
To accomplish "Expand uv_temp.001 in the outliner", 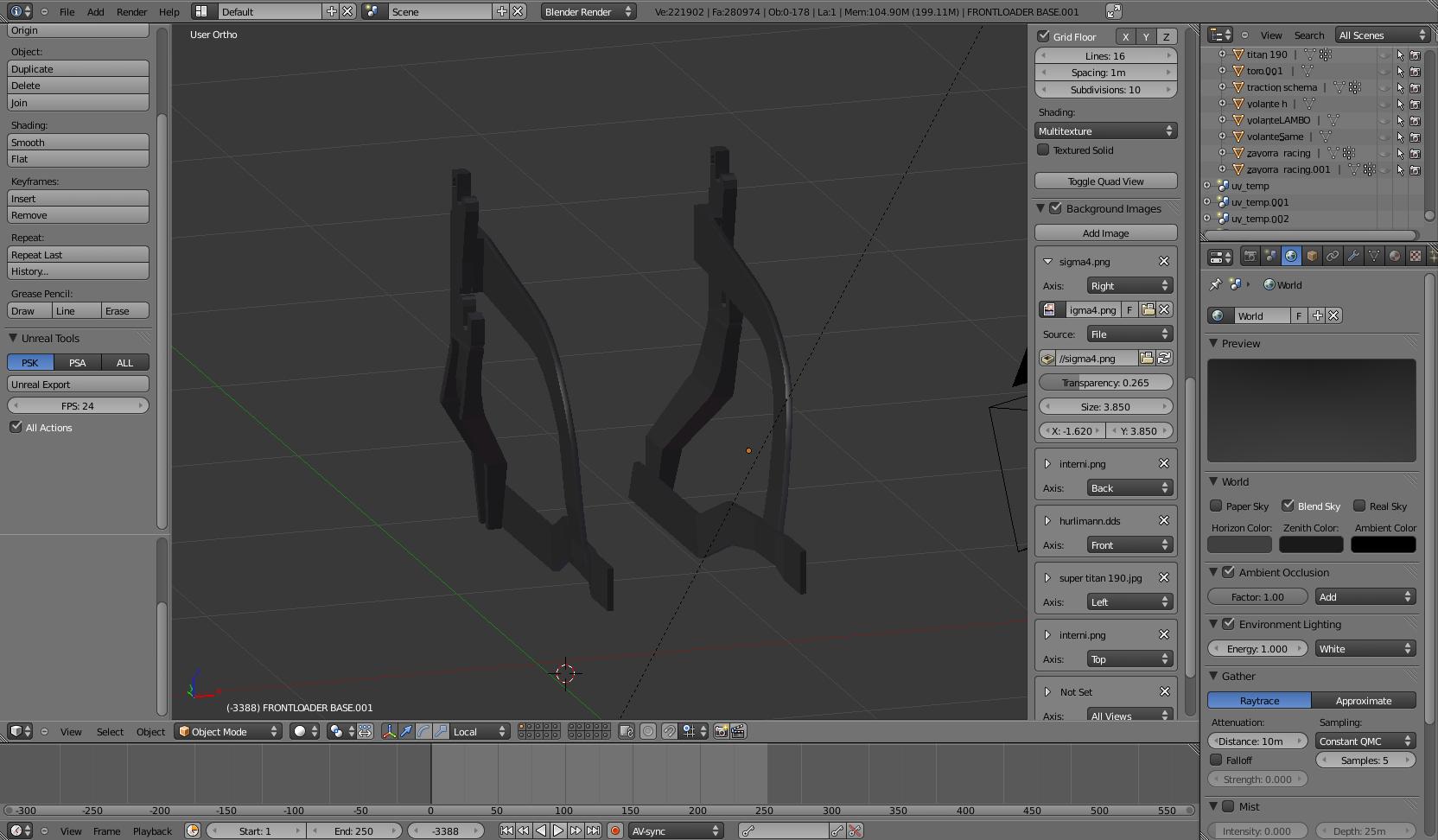I will [1207, 202].
